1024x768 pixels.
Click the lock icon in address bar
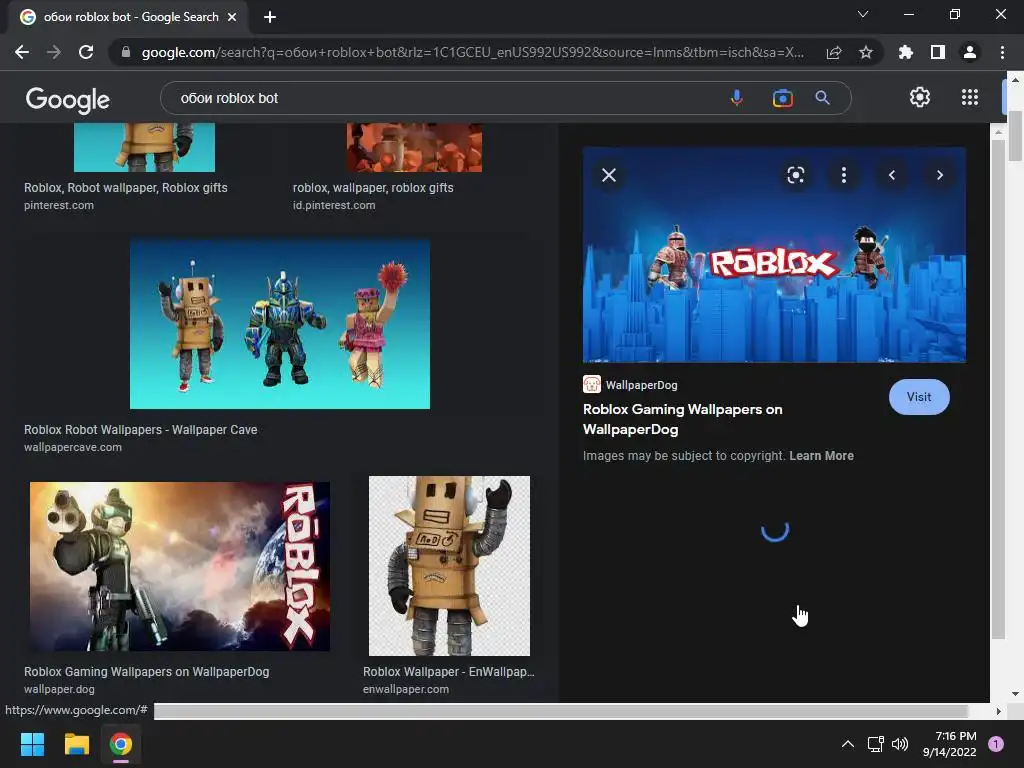(x=126, y=52)
